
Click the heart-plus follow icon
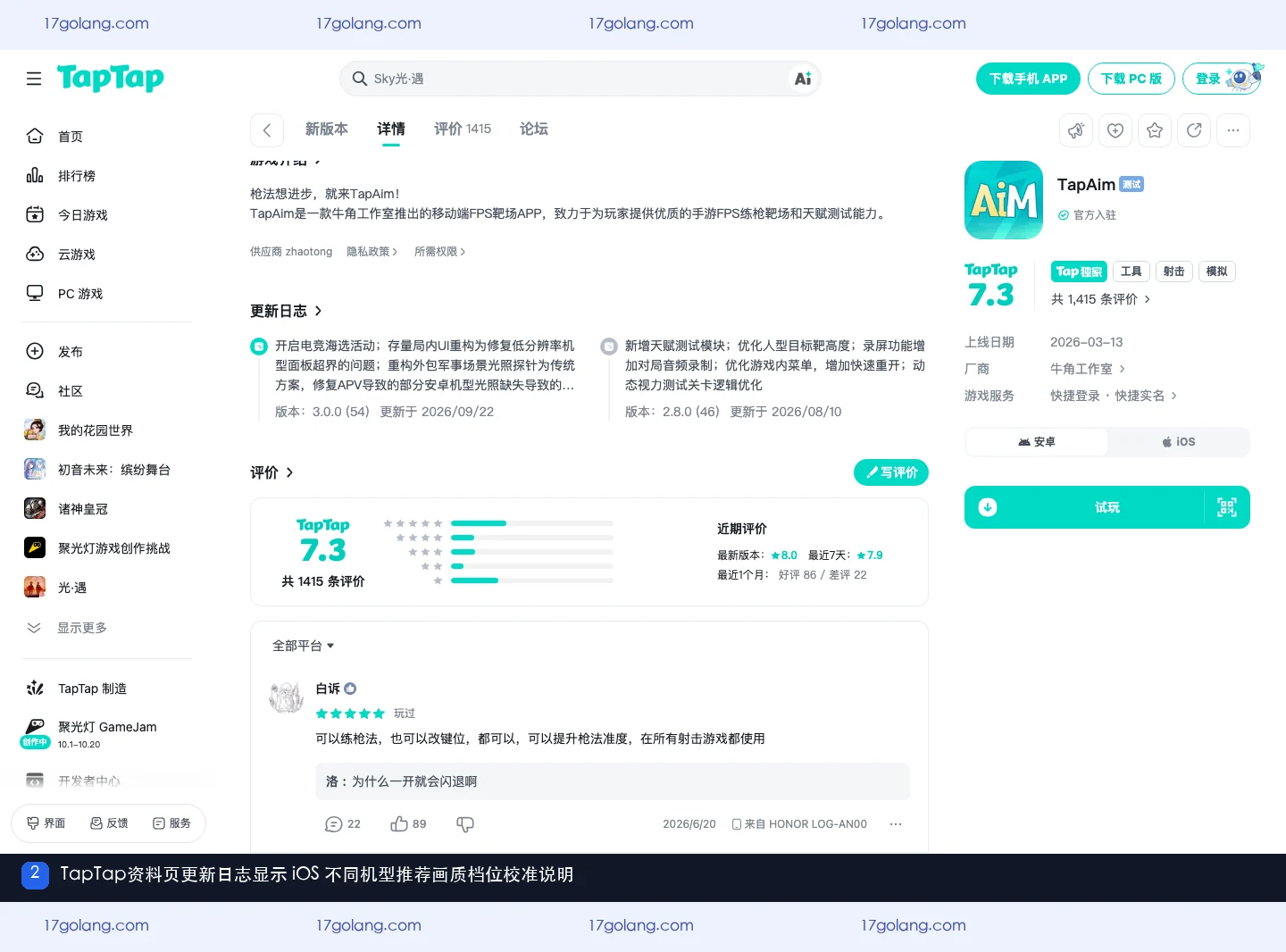(x=1115, y=130)
